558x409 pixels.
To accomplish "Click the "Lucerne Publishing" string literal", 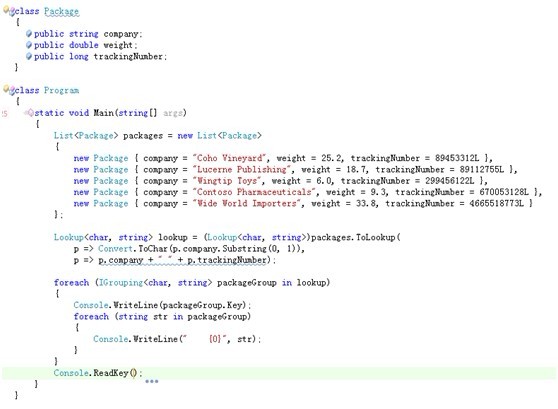I will tap(242, 169).
